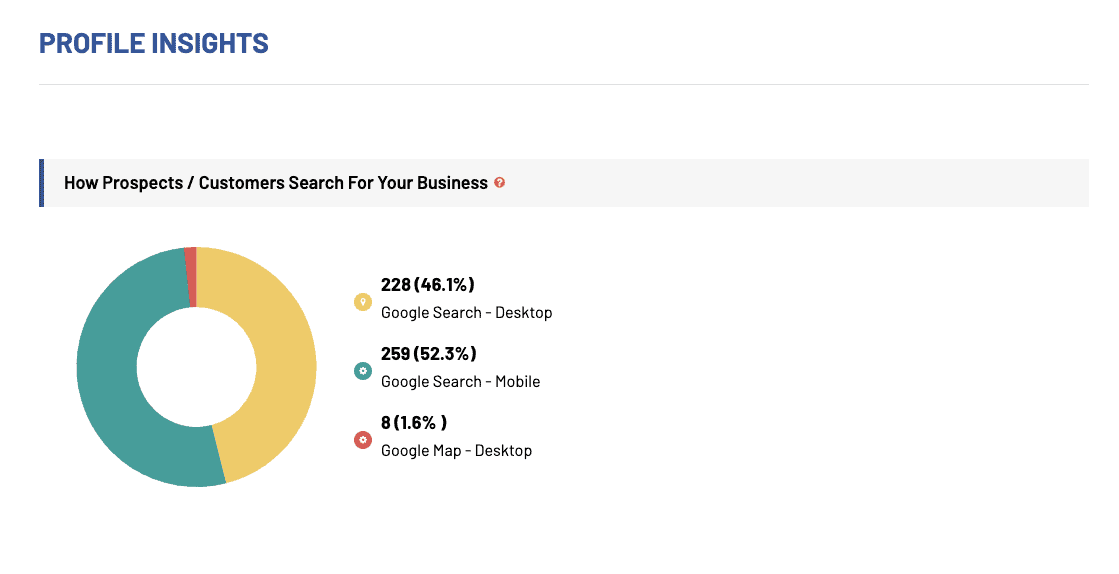Click the dark blue accent bar on section header
This screenshot has height=574, width=1119.
point(41,183)
